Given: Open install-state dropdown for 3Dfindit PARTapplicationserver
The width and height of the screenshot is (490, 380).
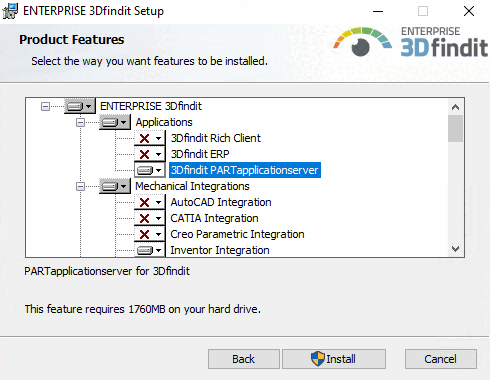Looking at the screenshot, I should [x=150, y=170].
